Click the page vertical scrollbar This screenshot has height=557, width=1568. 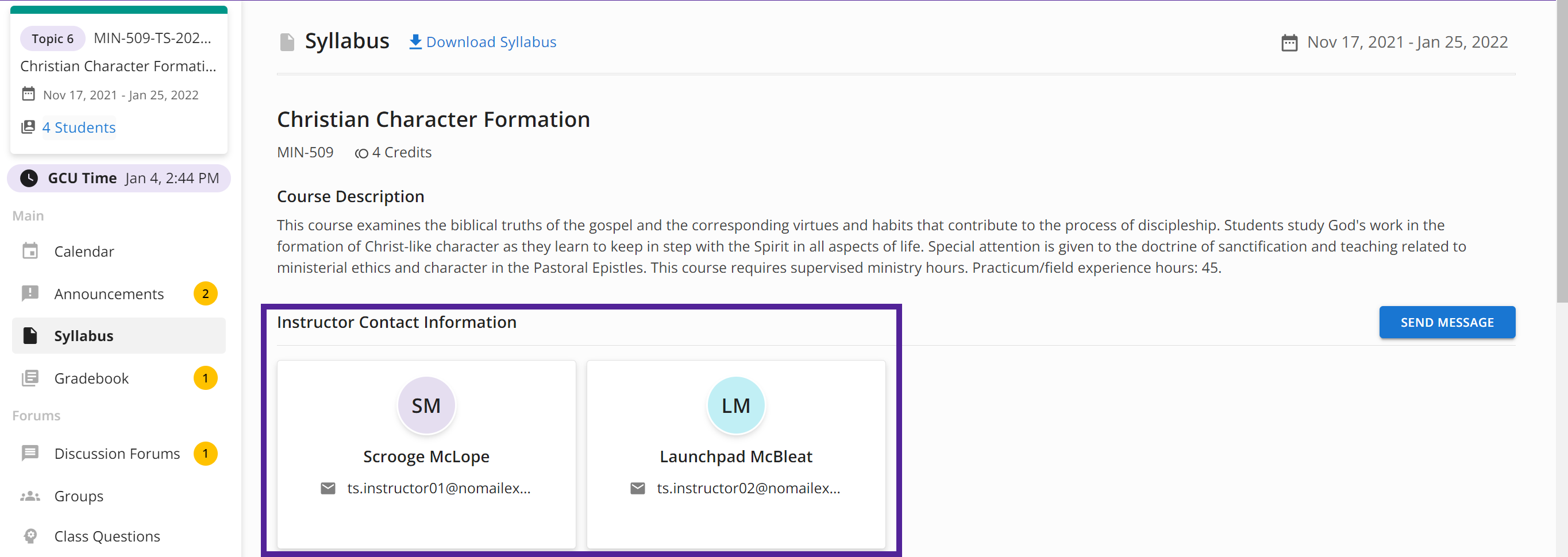[x=1562, y=152]
